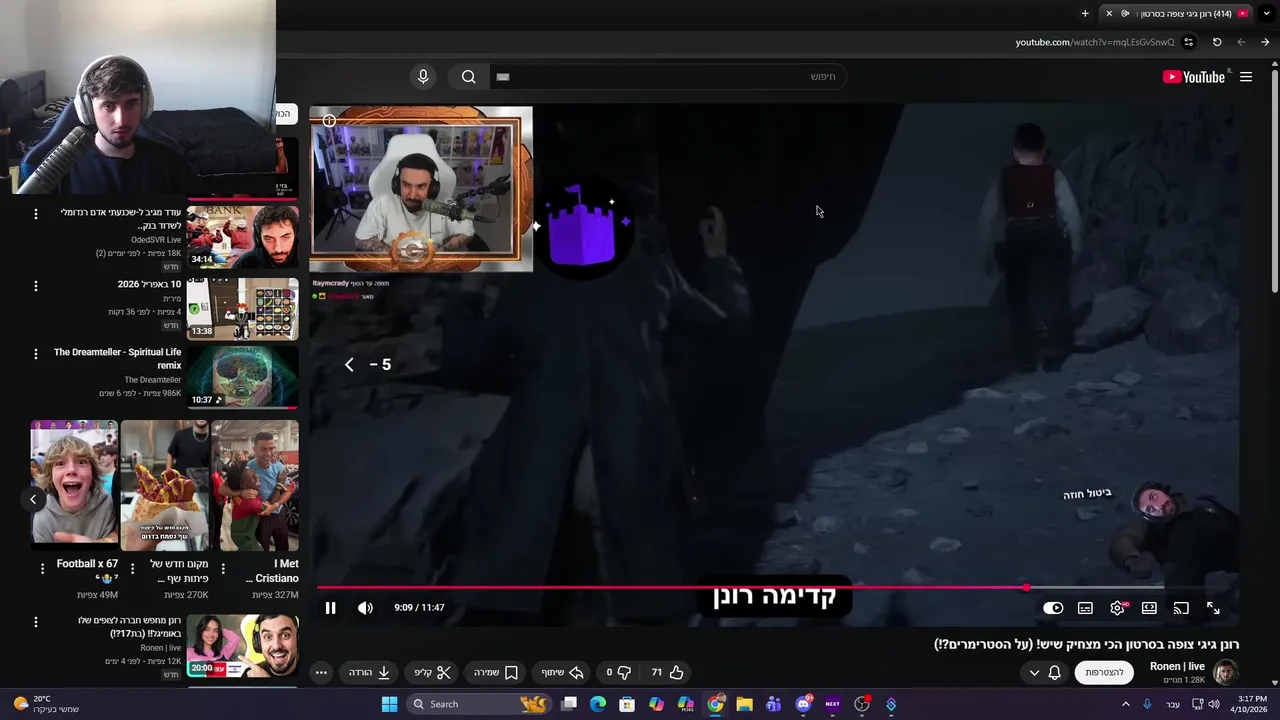This screenshot has width=1280, height=720.
Task: Open File Explorer from the taskbar
Action: pos(744,704)
